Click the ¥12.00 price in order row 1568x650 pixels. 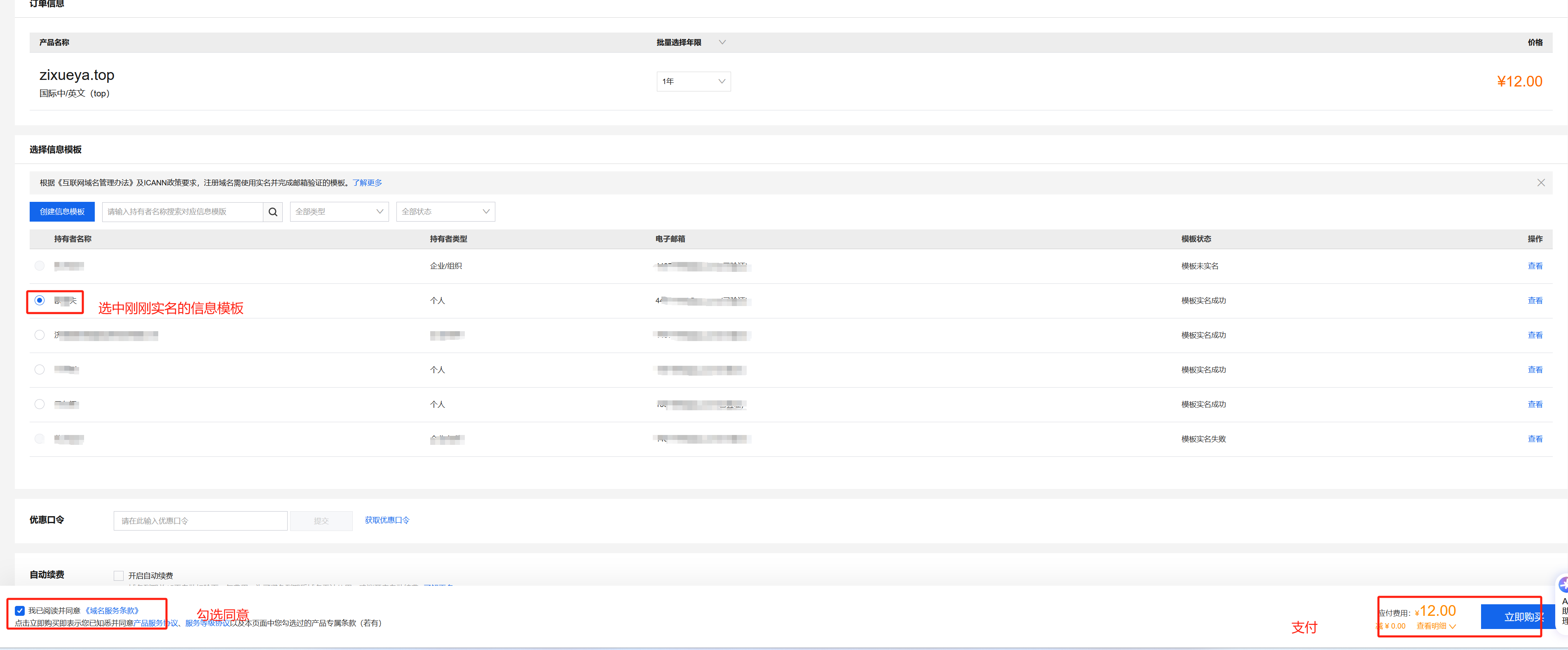(x=1519, y=82)
